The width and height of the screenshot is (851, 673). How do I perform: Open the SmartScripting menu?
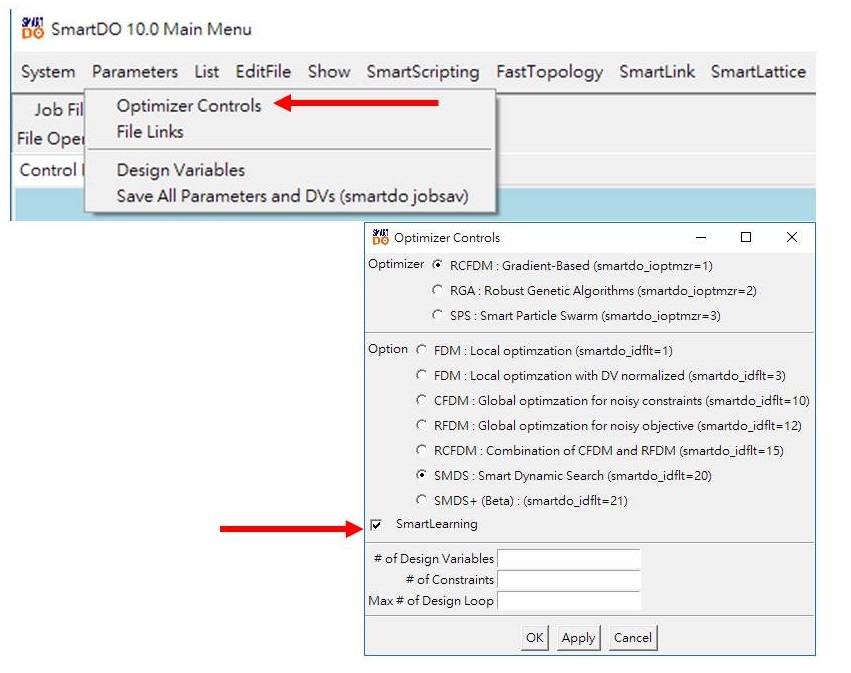tap(422, 72)
